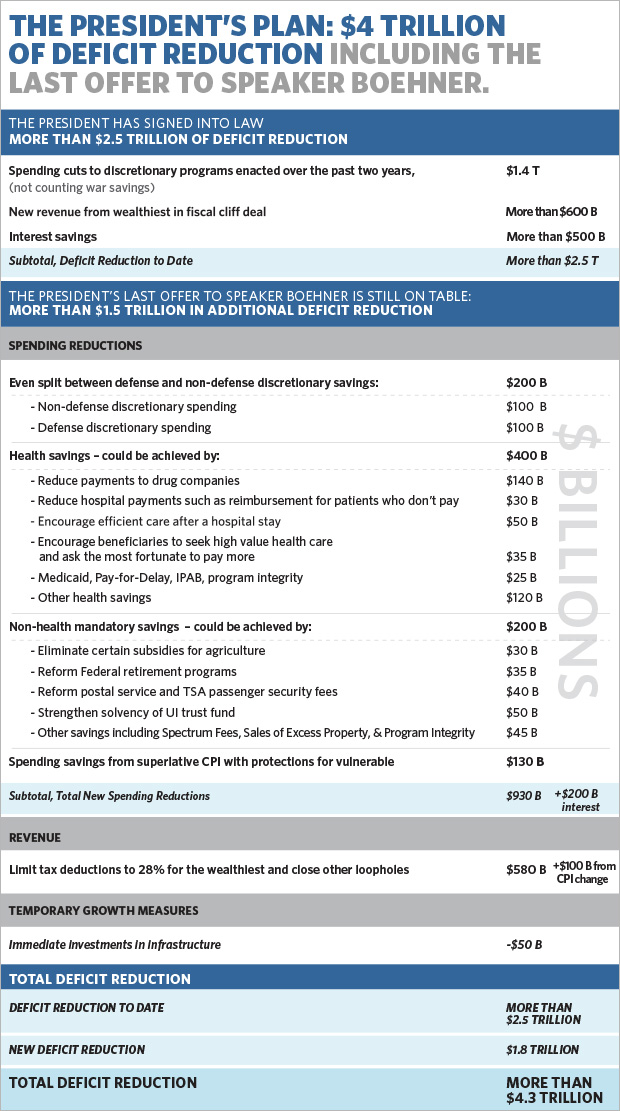The width and height of the screenshot is (620, 1111).
Task: Select "Subtotal, Deficit Reduction to Date" row
Action: [x=100, y=261]
